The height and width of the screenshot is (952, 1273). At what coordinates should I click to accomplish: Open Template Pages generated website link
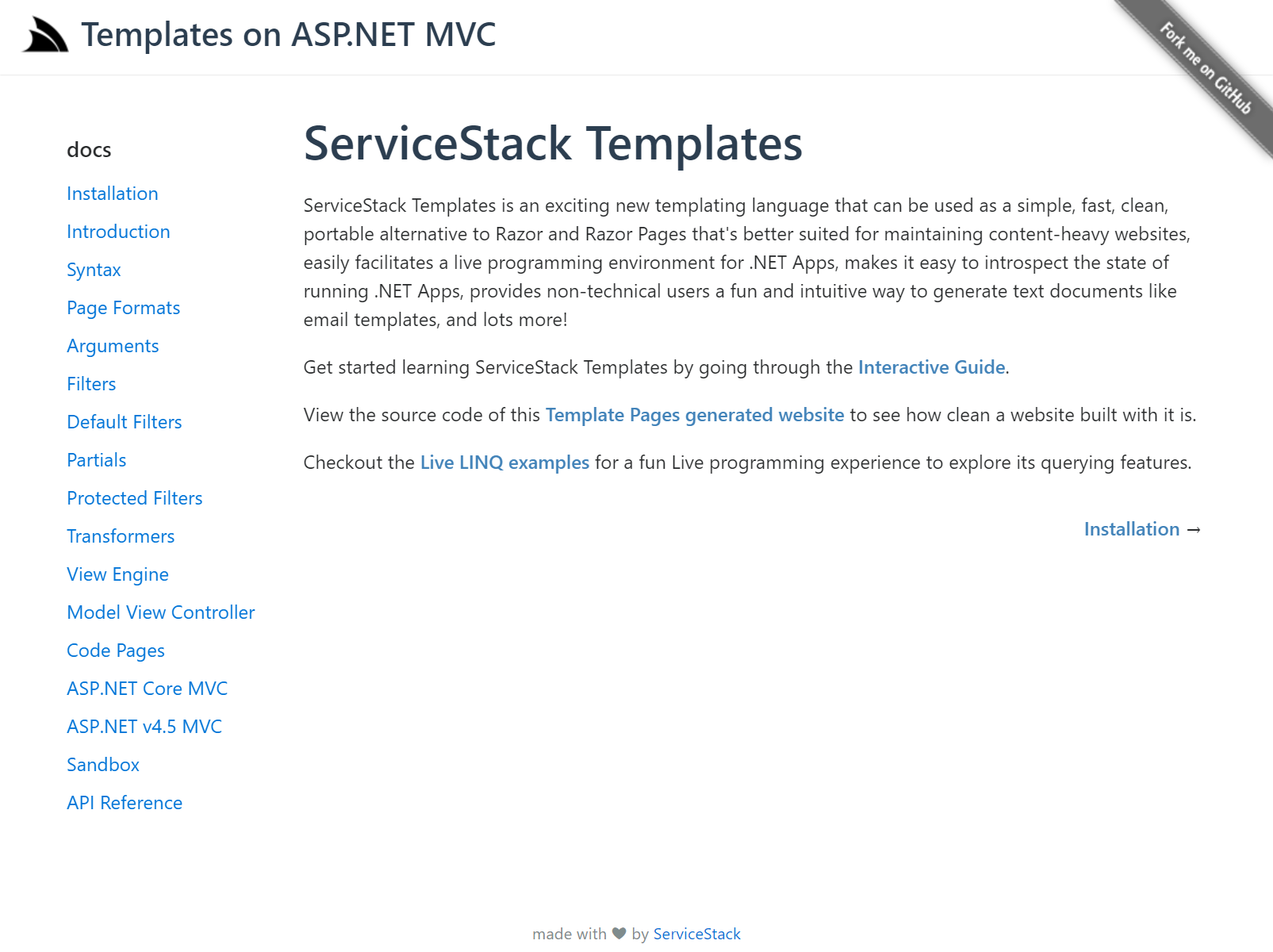(695, 415)
